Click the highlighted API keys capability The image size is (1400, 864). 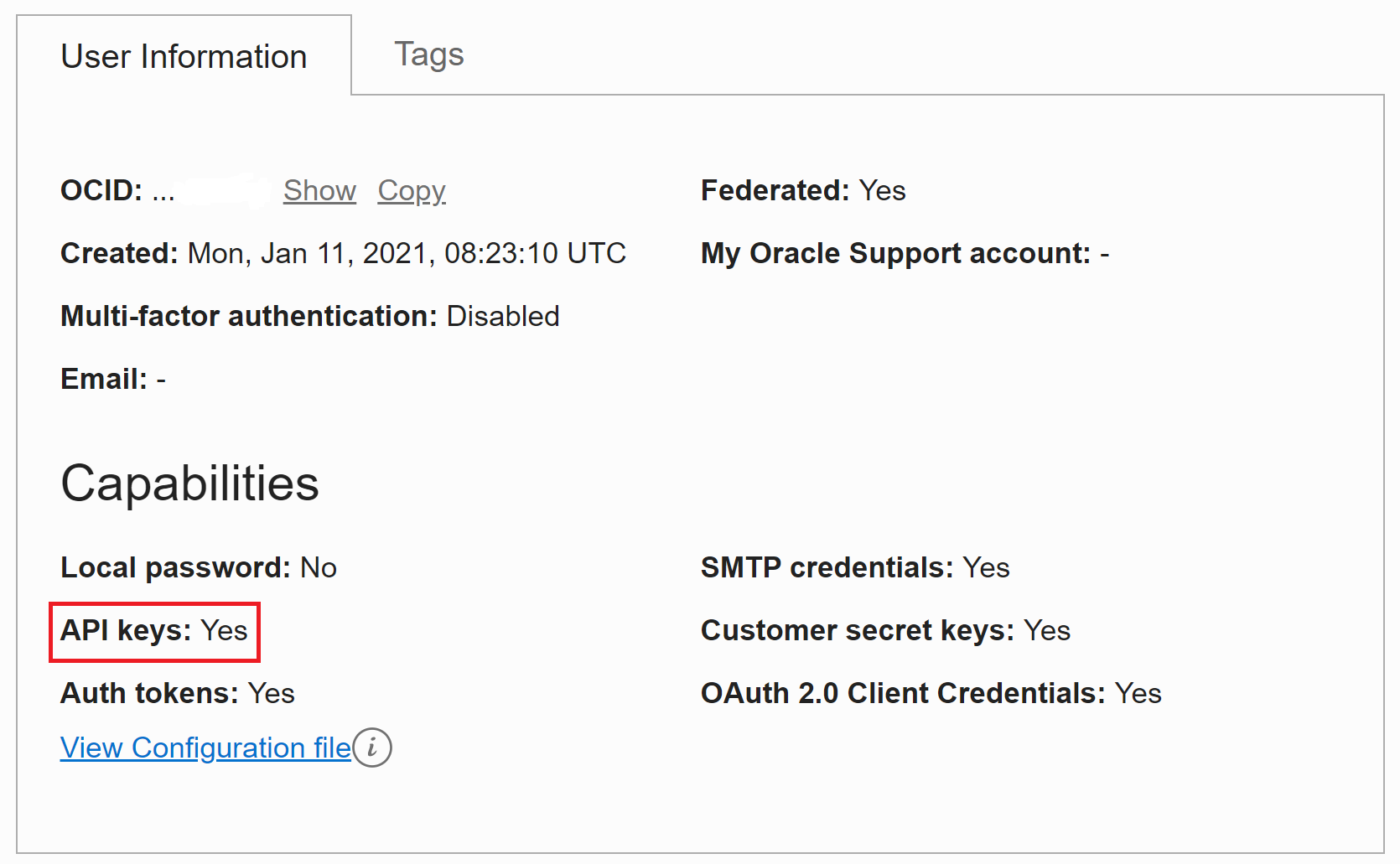[x=154, y=631]
